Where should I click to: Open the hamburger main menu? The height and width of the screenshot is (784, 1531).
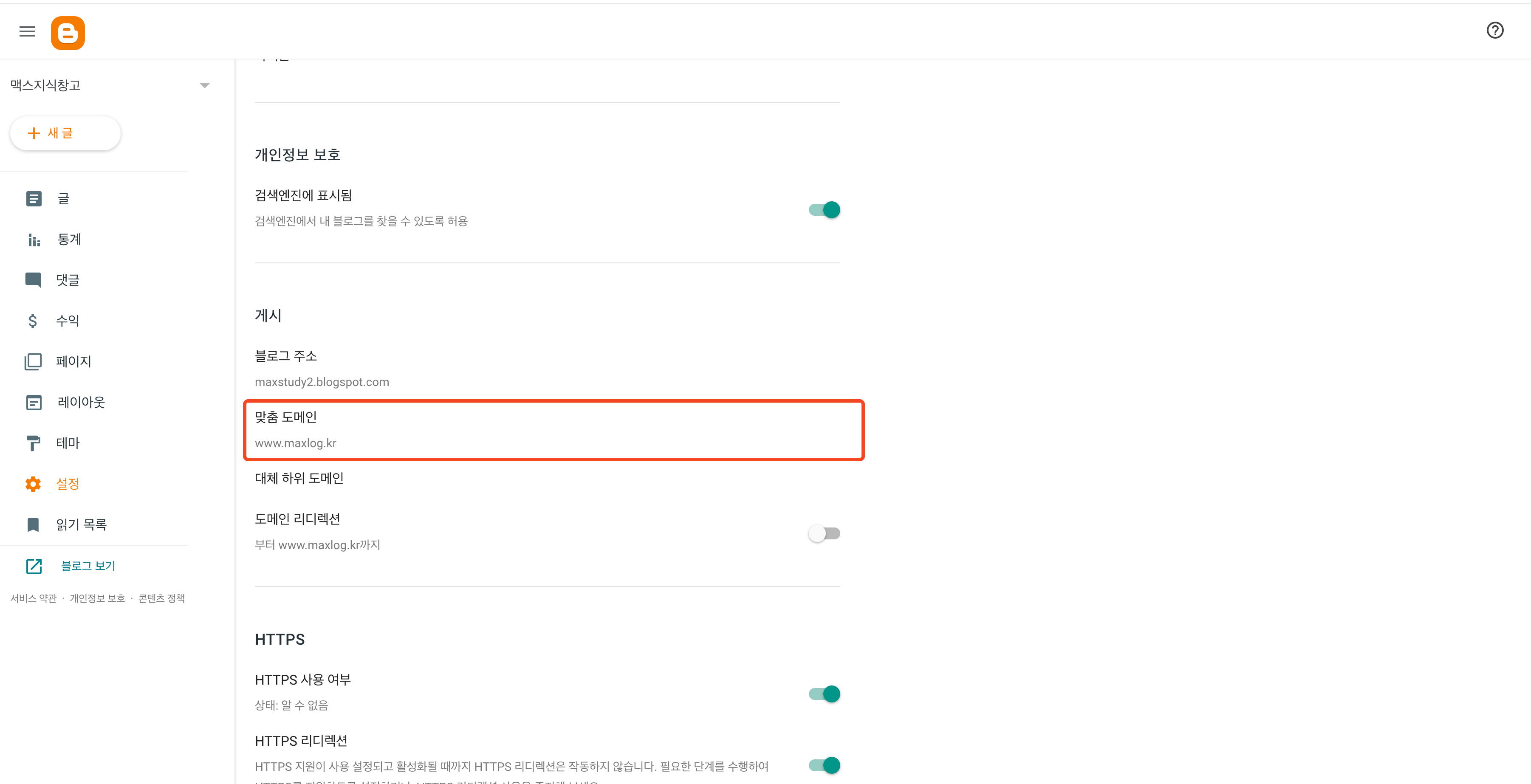[27, 31]
